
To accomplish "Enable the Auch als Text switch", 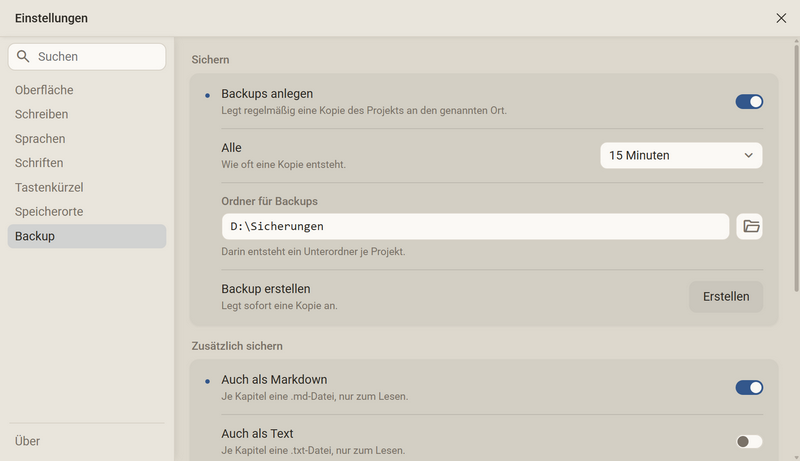I will pos(749,441).
